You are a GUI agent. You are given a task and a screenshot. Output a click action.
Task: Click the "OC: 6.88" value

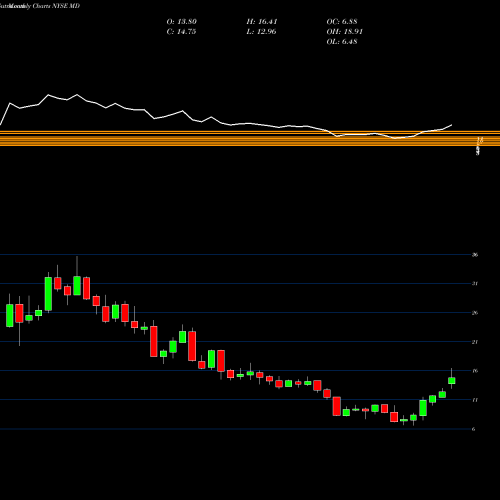[x=342, y=22]
